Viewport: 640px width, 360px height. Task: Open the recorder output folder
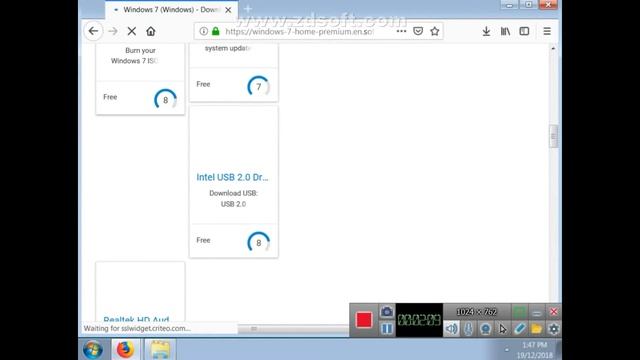pyautogui.click(x=536, y=329)
